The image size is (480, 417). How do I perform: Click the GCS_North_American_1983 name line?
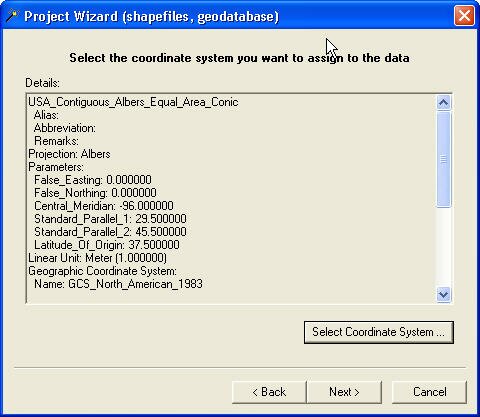[118, 284]
